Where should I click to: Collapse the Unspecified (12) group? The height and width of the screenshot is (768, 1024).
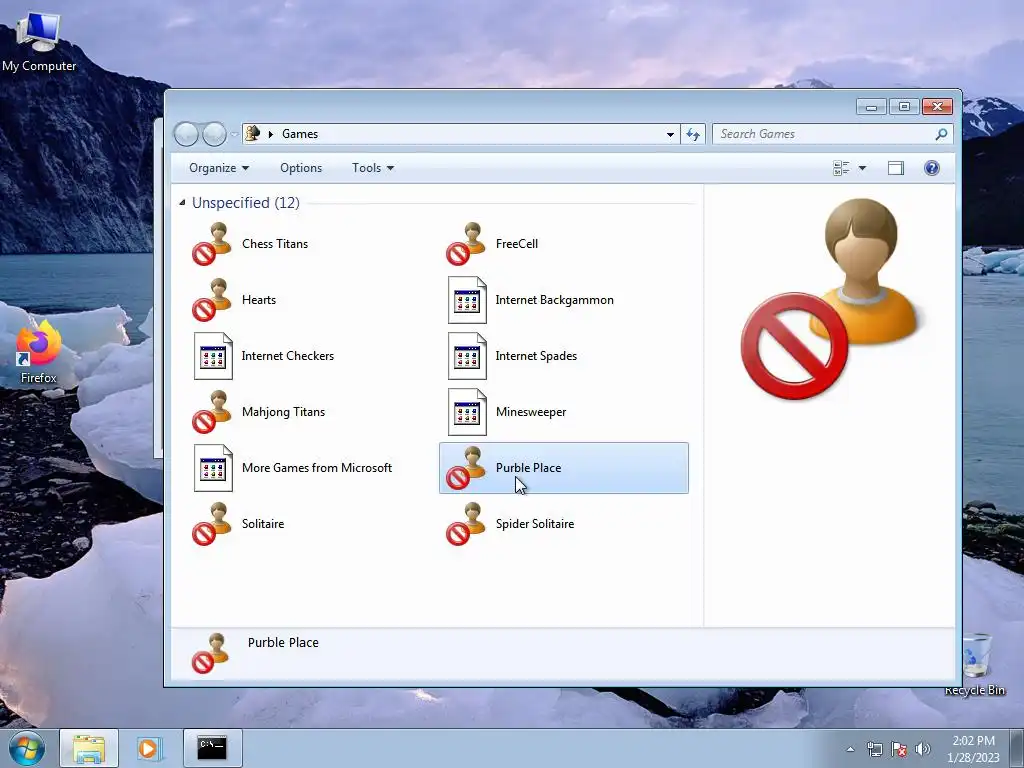(x=182, y=203)
